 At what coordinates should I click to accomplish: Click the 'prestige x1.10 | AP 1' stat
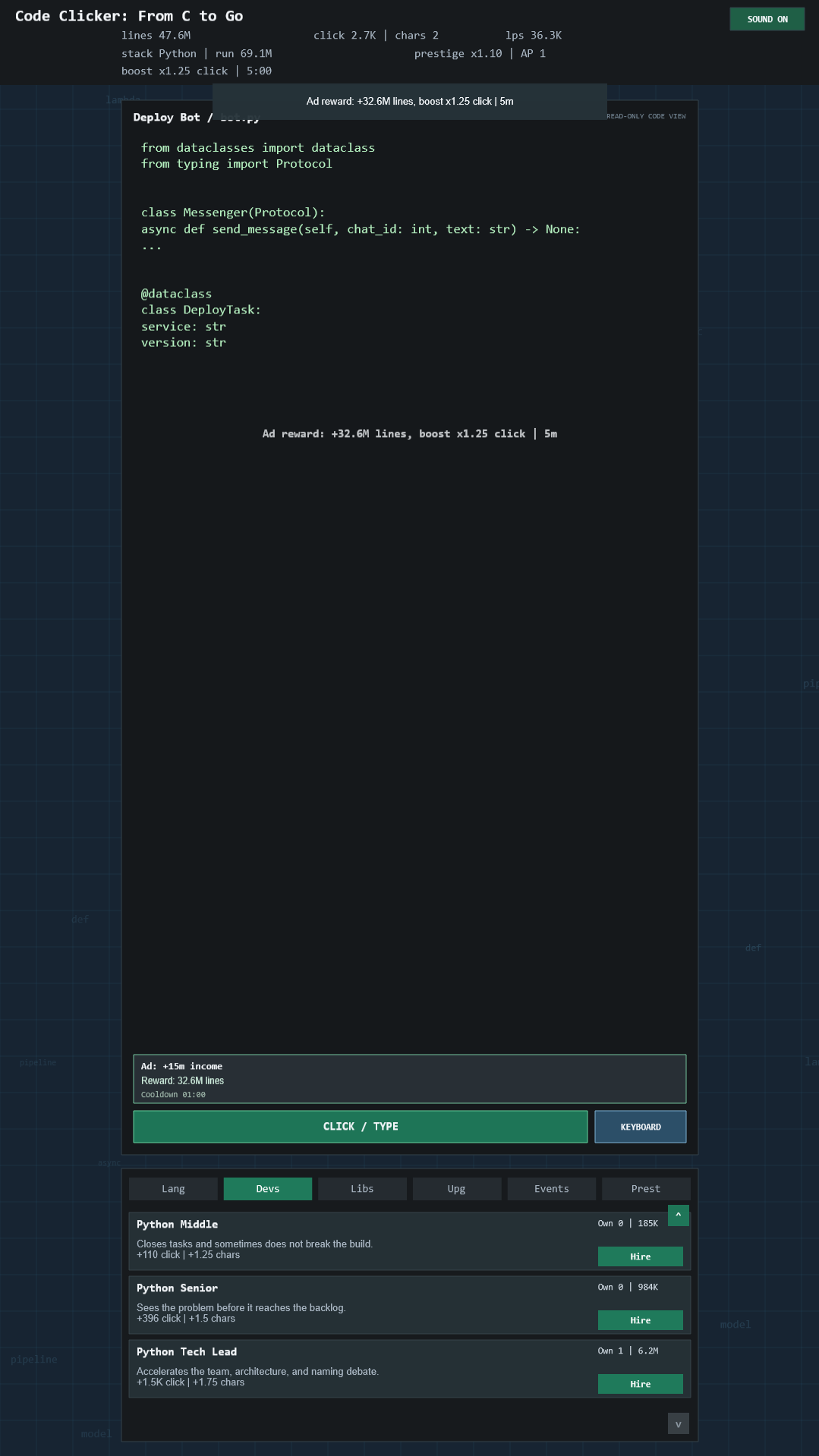pos(480,54)
